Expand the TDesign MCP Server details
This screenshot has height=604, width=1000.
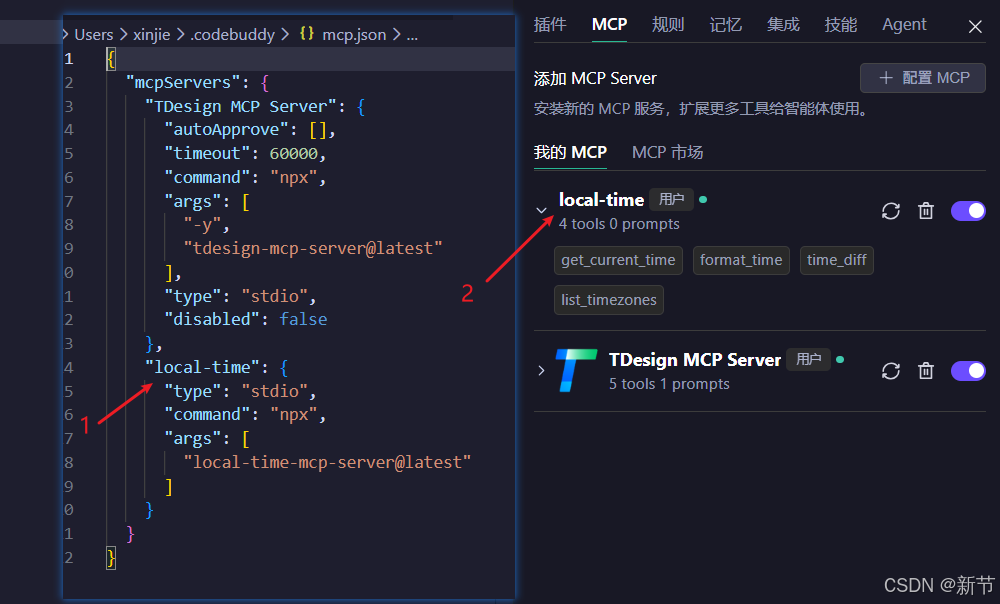(x=541, y=371)
